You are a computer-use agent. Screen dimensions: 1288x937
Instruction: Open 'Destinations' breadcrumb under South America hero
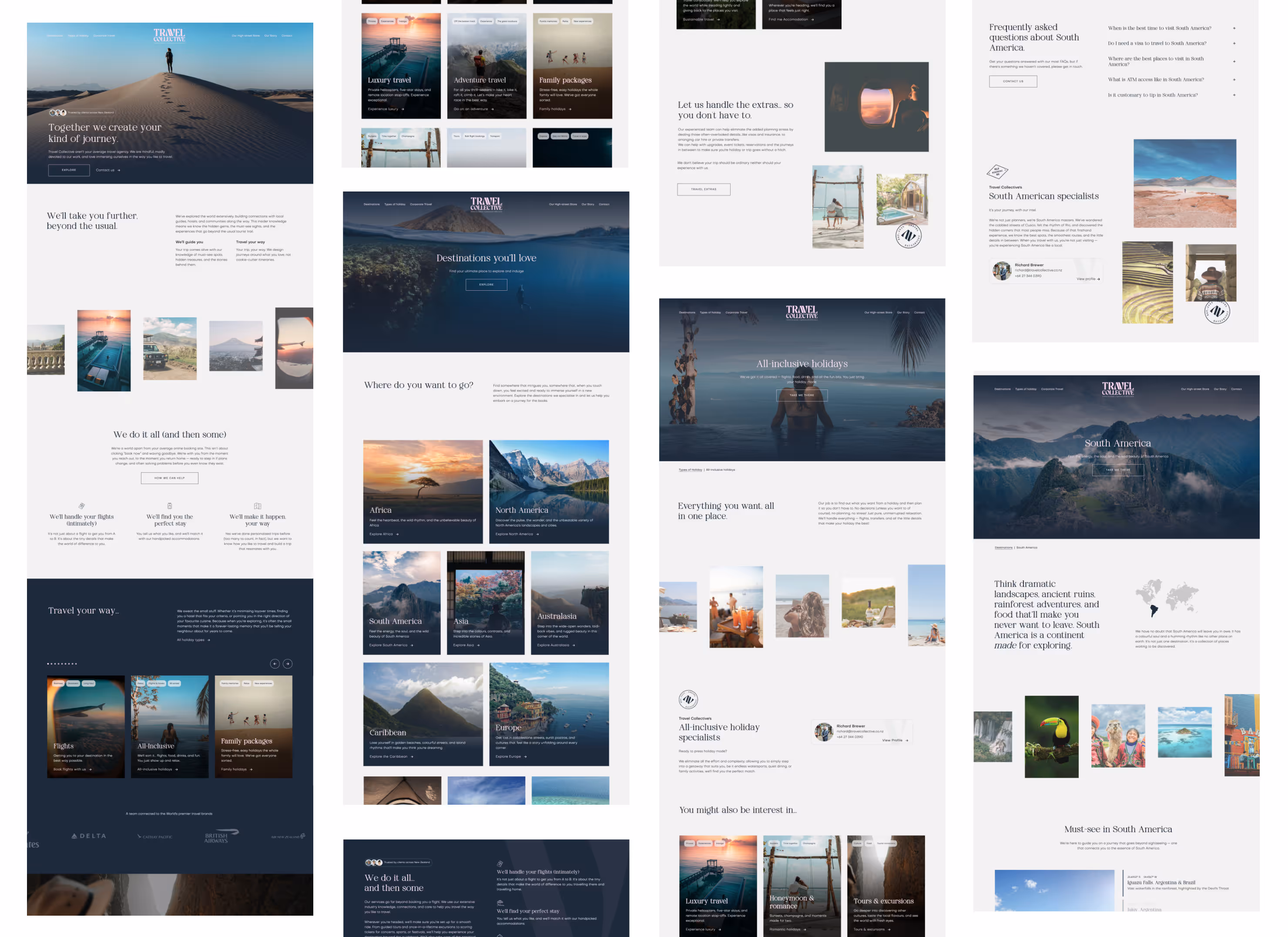(x=1003, y=547)
